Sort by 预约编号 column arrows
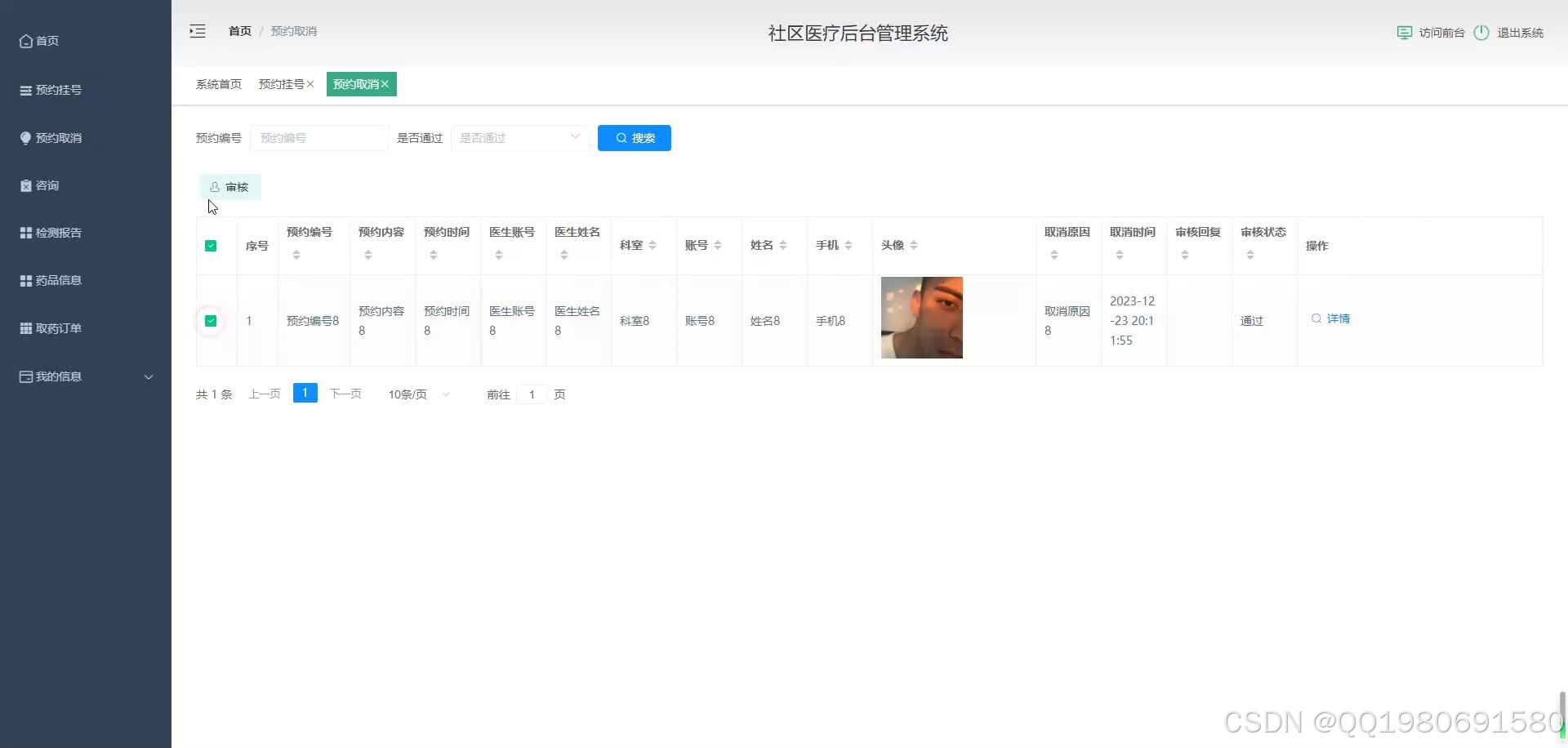The height and width of the screenshot is (748, 1568). (x=296, y=255)
